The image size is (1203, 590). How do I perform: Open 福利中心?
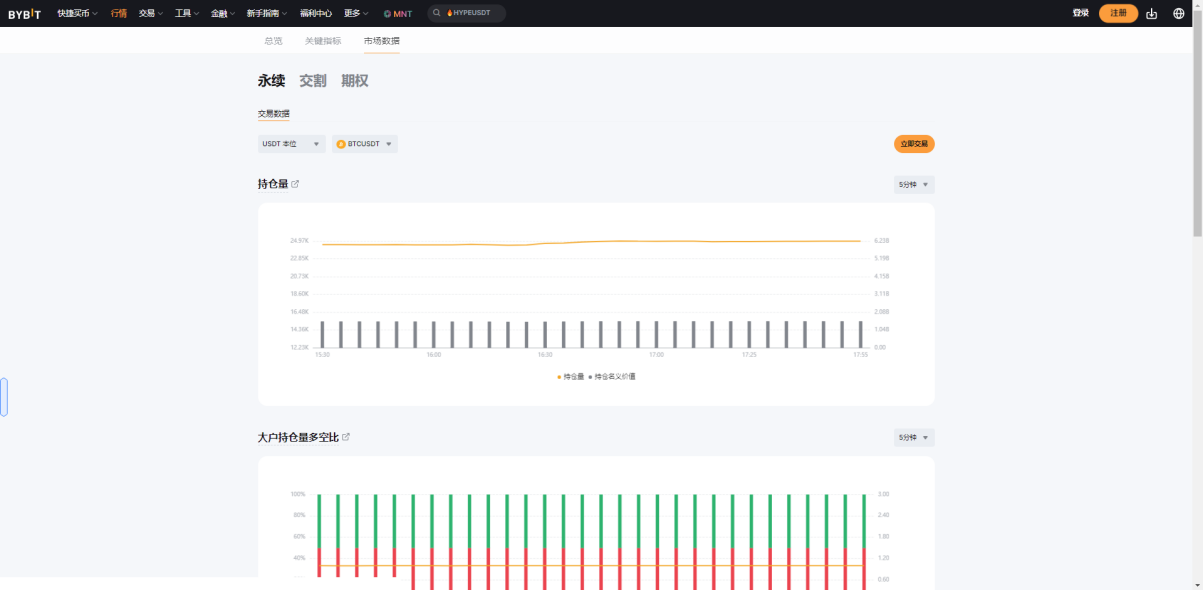316,14
